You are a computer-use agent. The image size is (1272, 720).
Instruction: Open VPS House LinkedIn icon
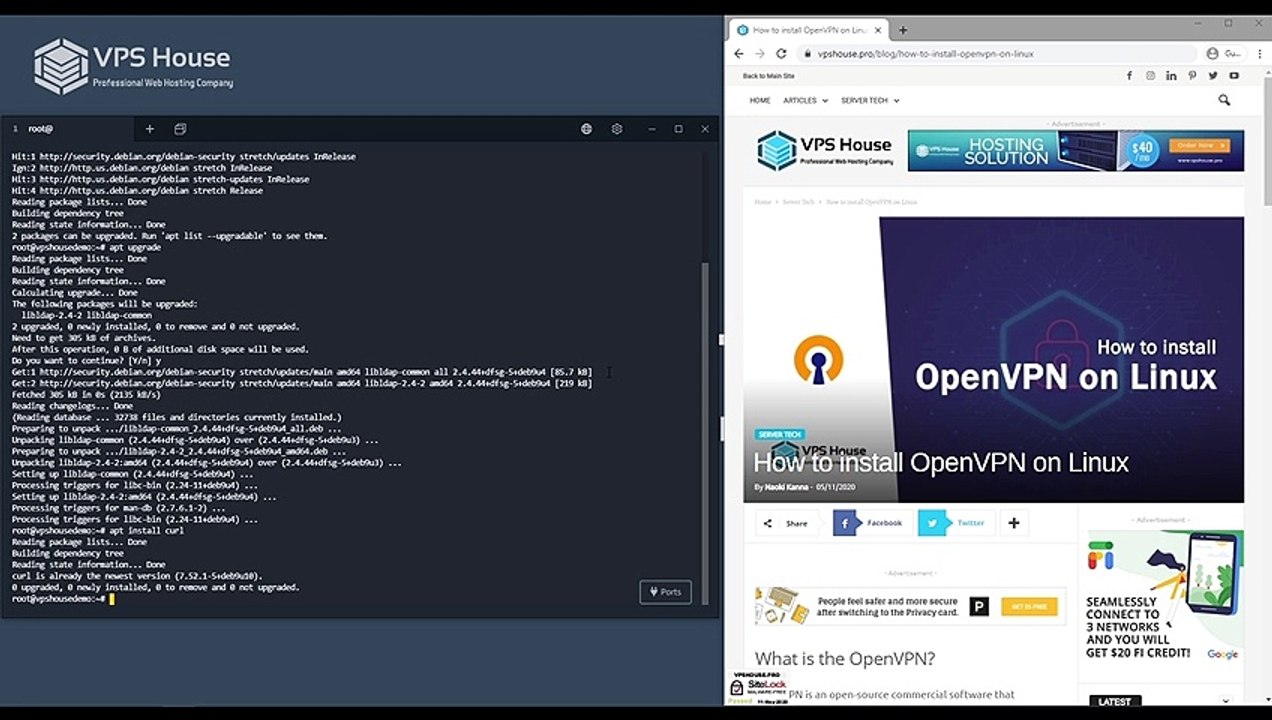tap(1171, 76)
